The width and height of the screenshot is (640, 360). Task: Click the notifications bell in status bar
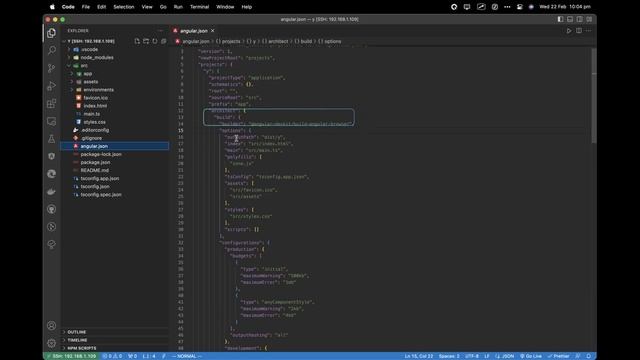click(x=589, y=356)
